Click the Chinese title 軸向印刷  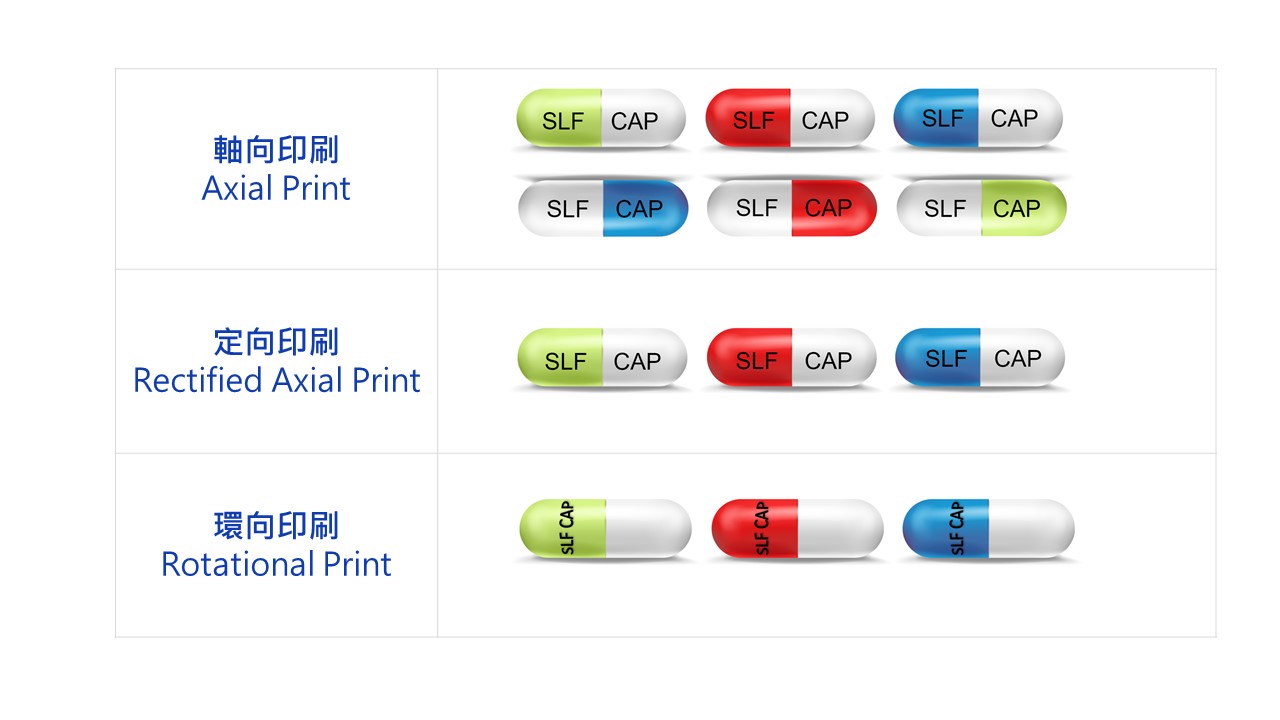click(276, 150)
